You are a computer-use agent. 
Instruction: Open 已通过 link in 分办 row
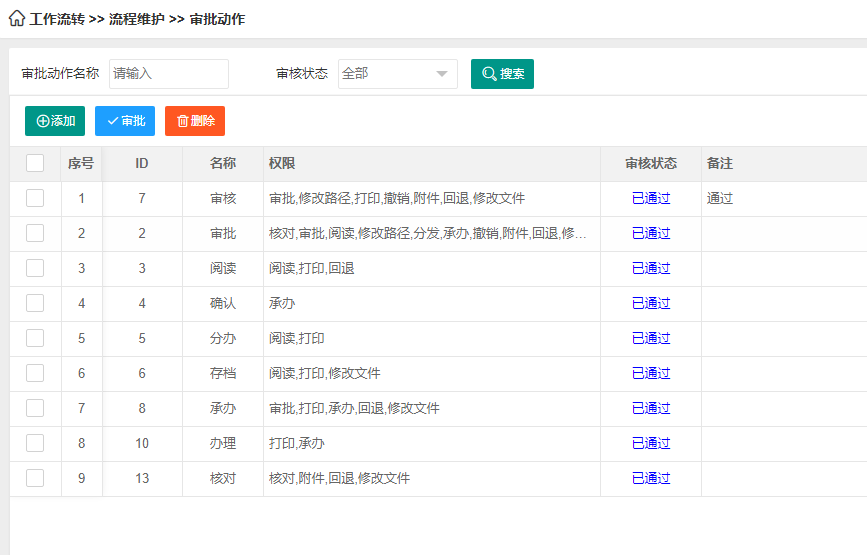click(x=651, y=338)
